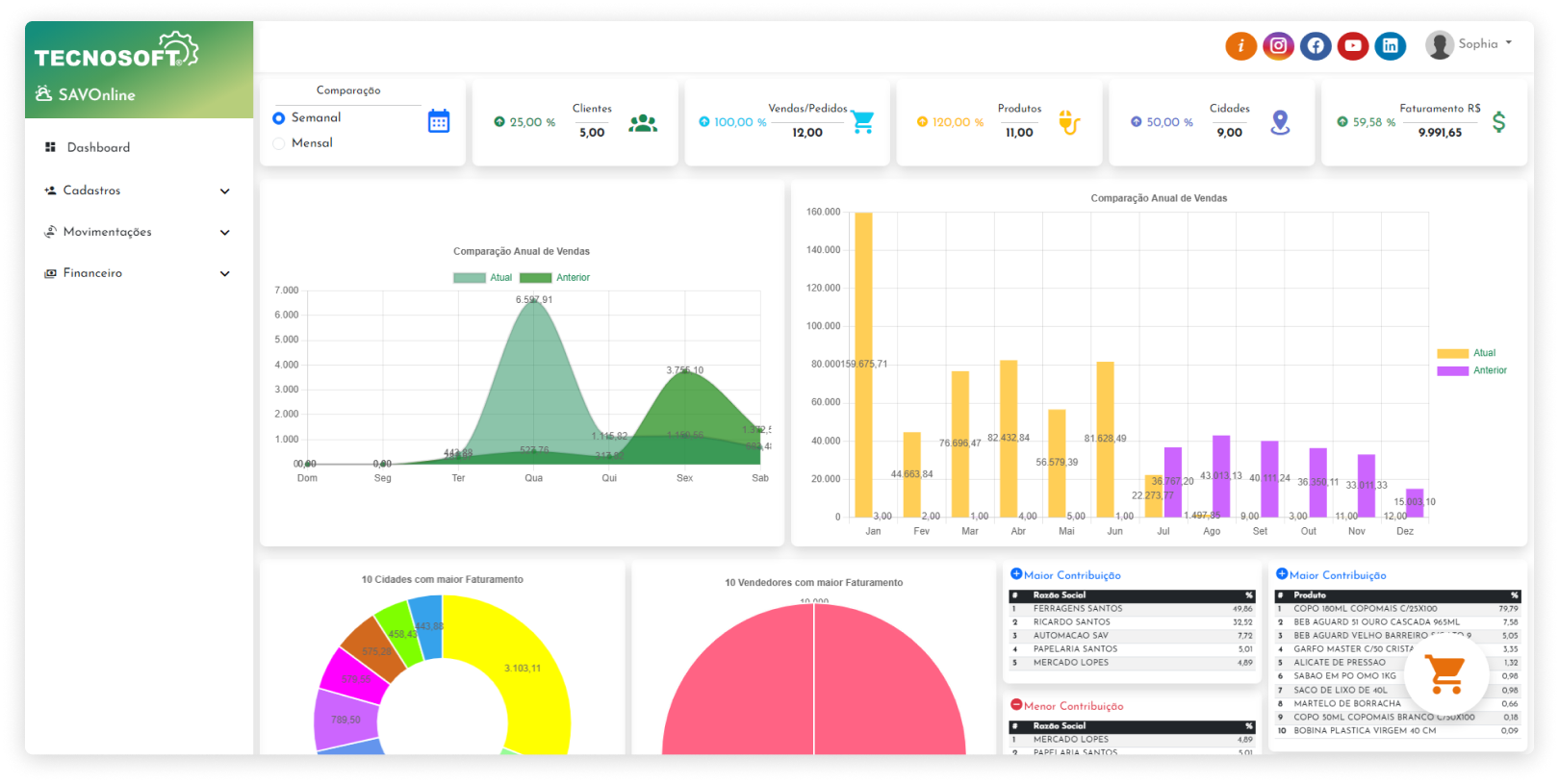
Task: Expand the Financeiro menu
Action: coord(135,273)
